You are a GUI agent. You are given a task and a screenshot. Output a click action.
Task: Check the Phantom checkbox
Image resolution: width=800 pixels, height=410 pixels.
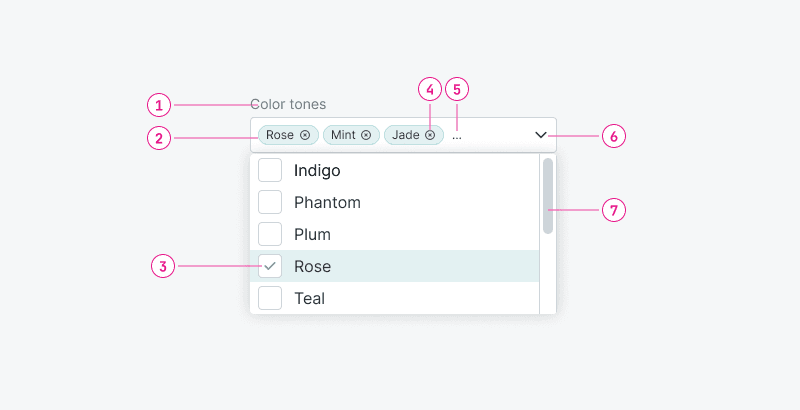point(270,202)
